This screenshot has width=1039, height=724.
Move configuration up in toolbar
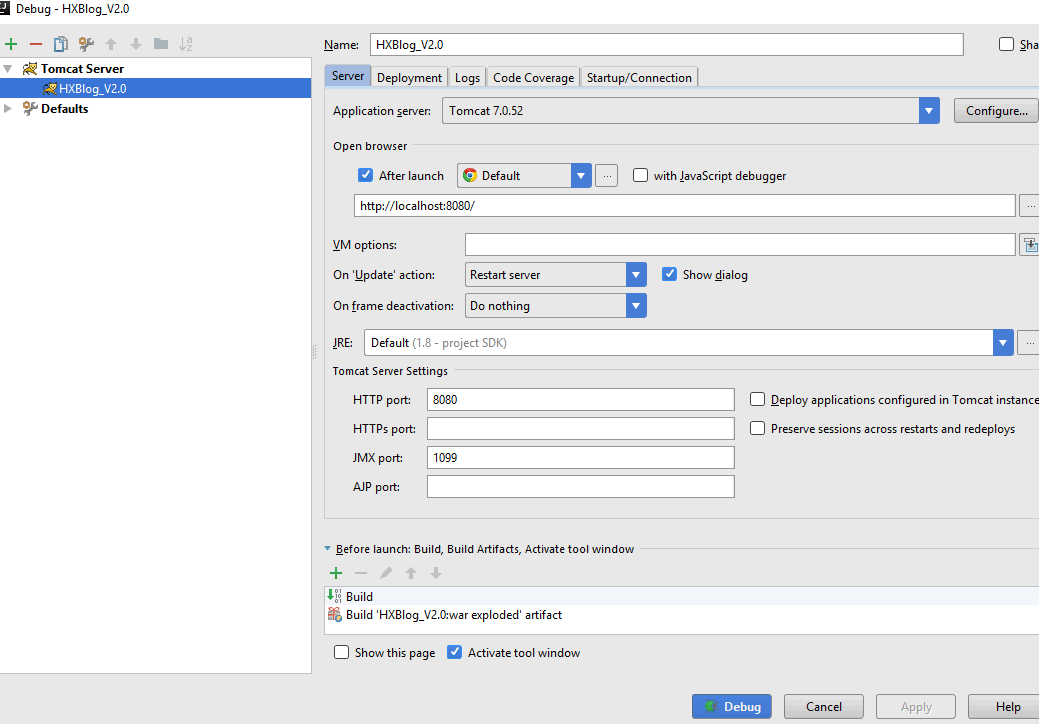point(111,44)
